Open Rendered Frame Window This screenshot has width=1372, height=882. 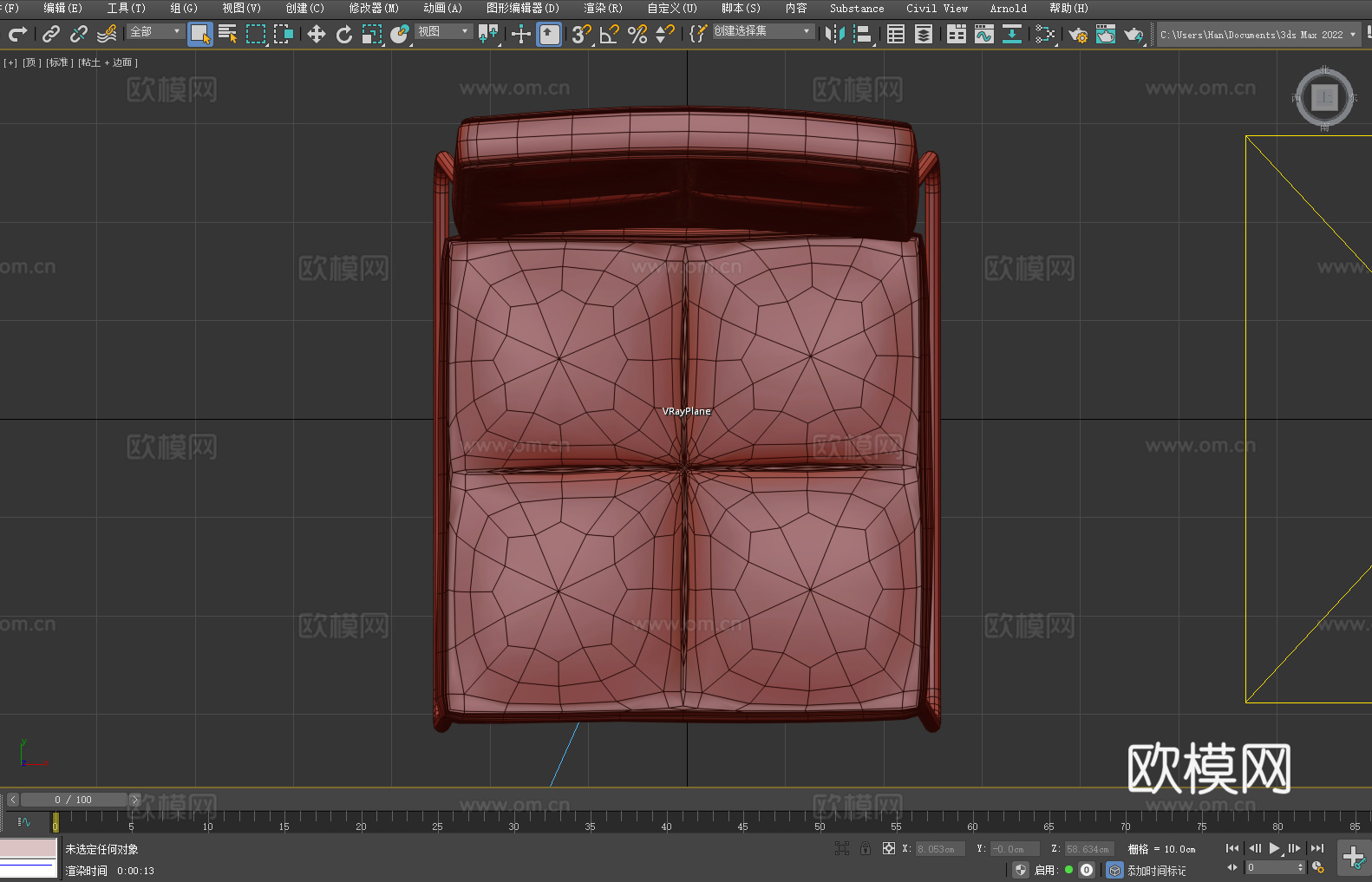pyautogui.click(x=1106, y=34)
